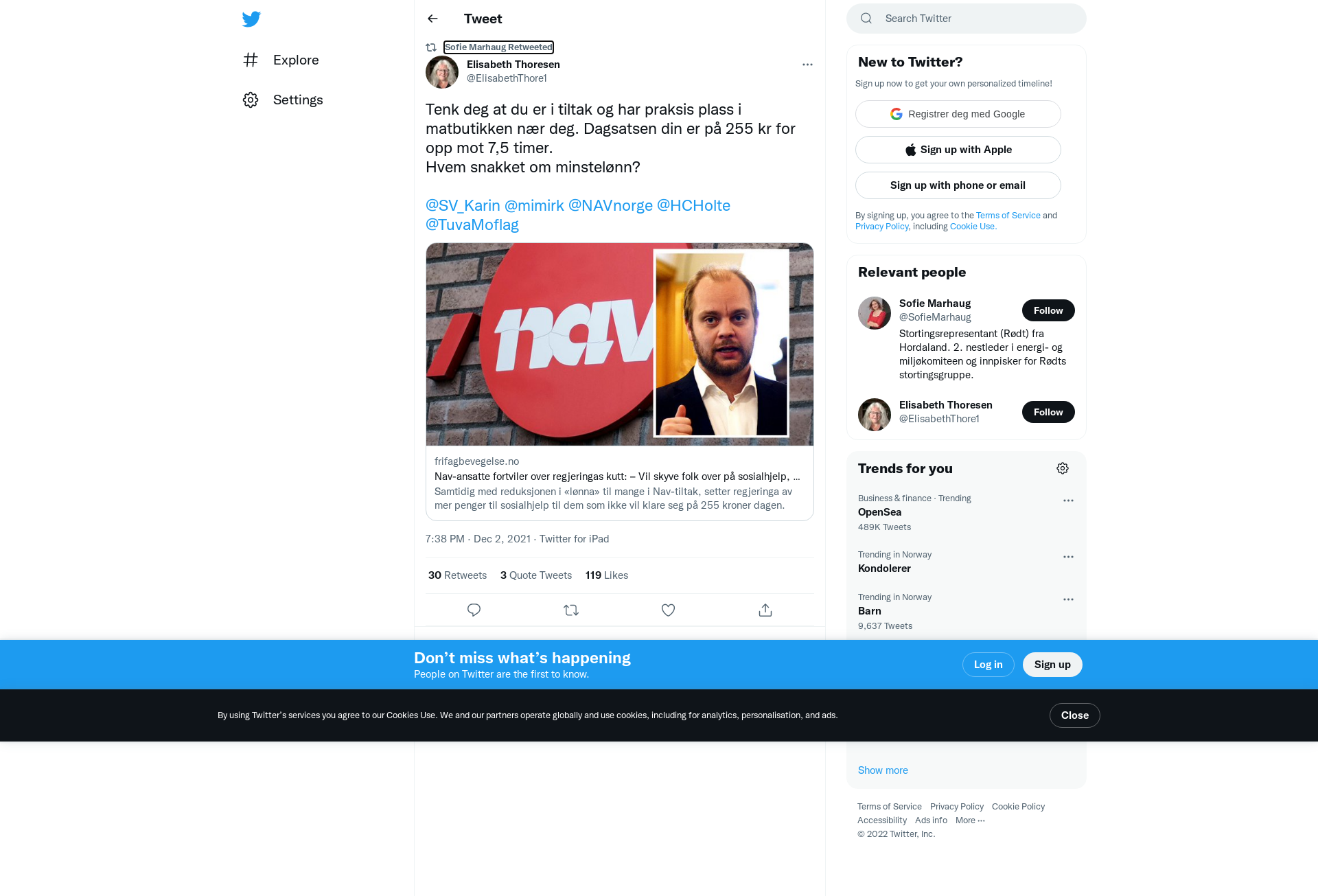Viewport: 1318px width, 896px height.
Task: Sign up with Apple
Action: point(958,150)
